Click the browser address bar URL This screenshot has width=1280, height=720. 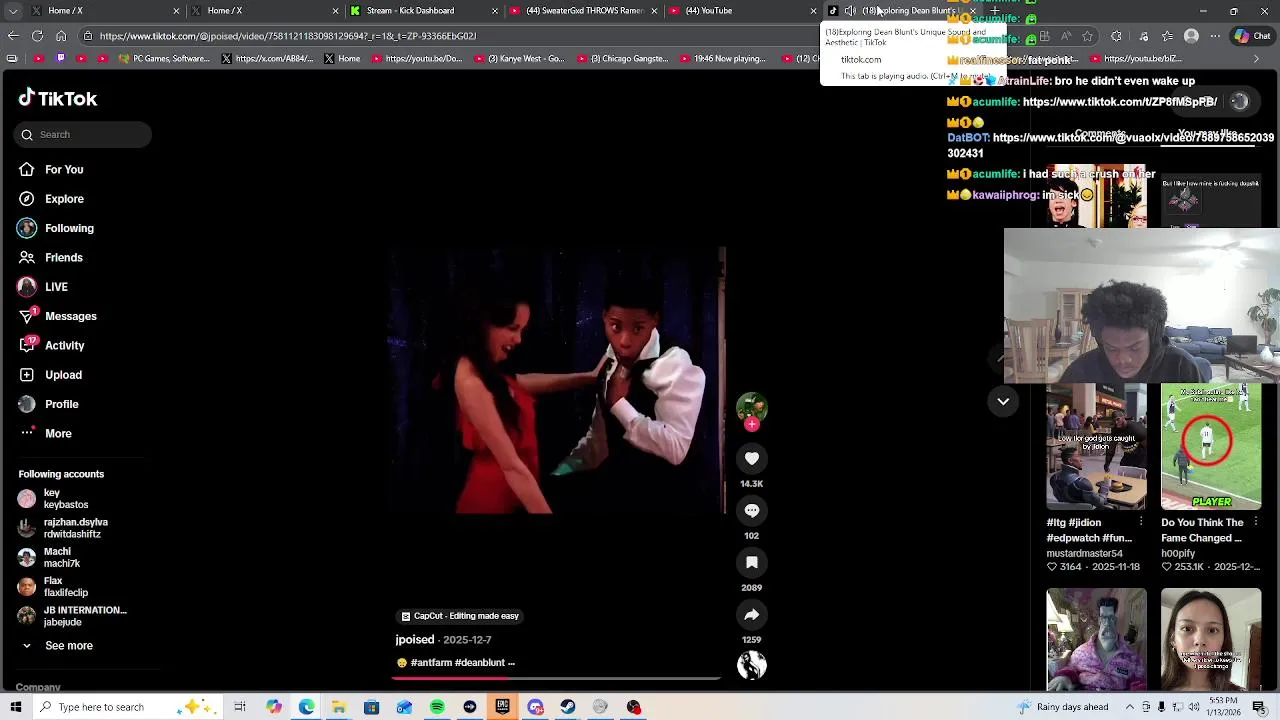(x=288, y=36)
